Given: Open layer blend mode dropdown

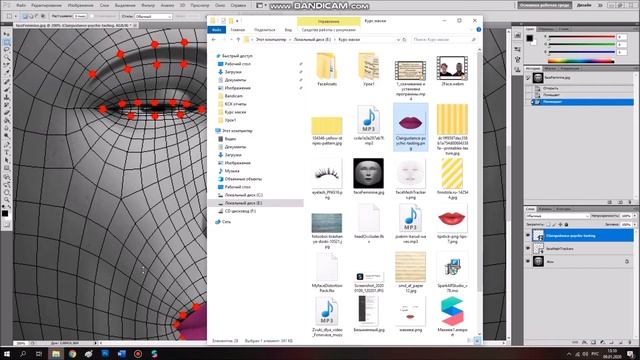Looking at the screenshot, I should pos(558,216).
